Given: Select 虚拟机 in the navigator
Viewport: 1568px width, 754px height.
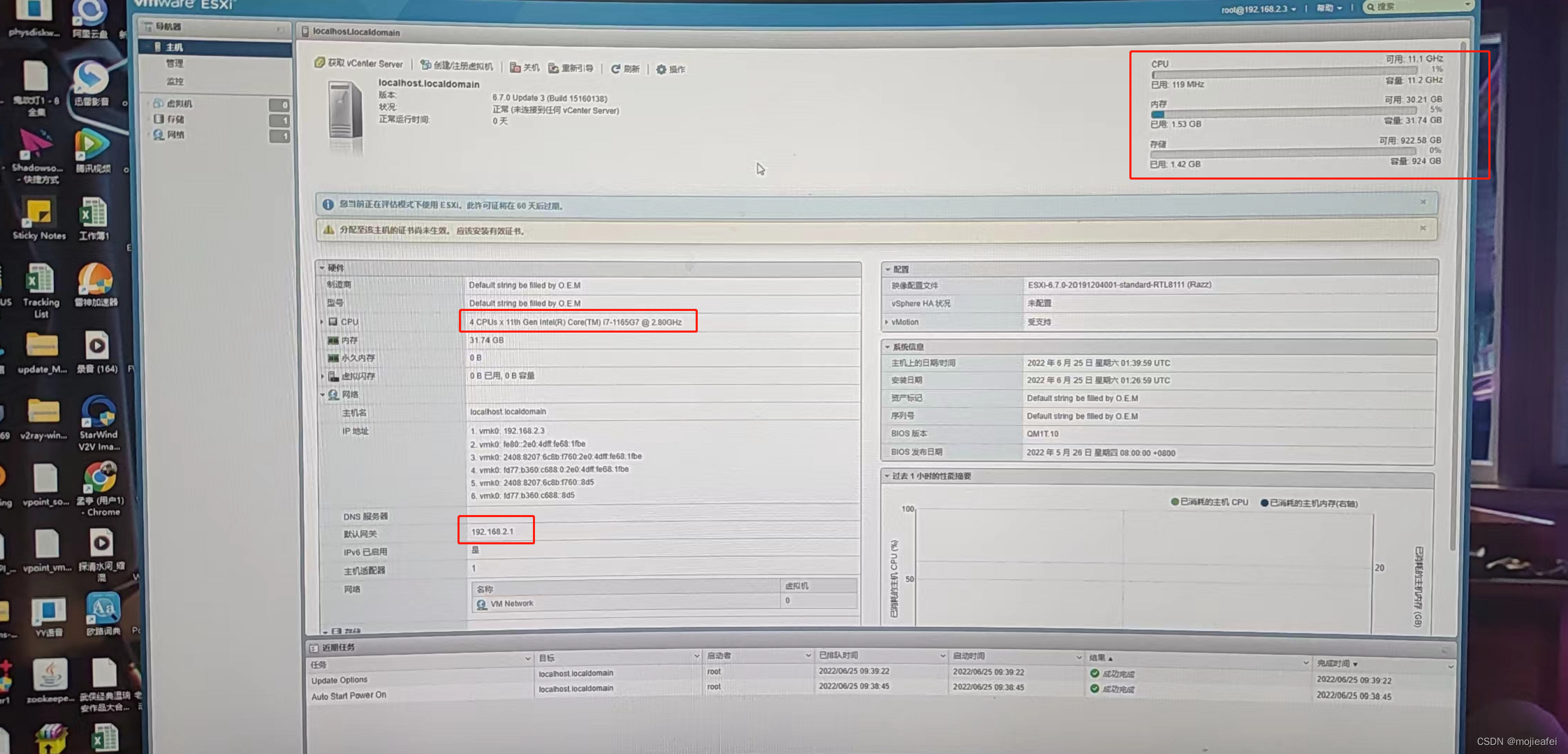Looking at the screenshot, I should [x=179, y=103].
